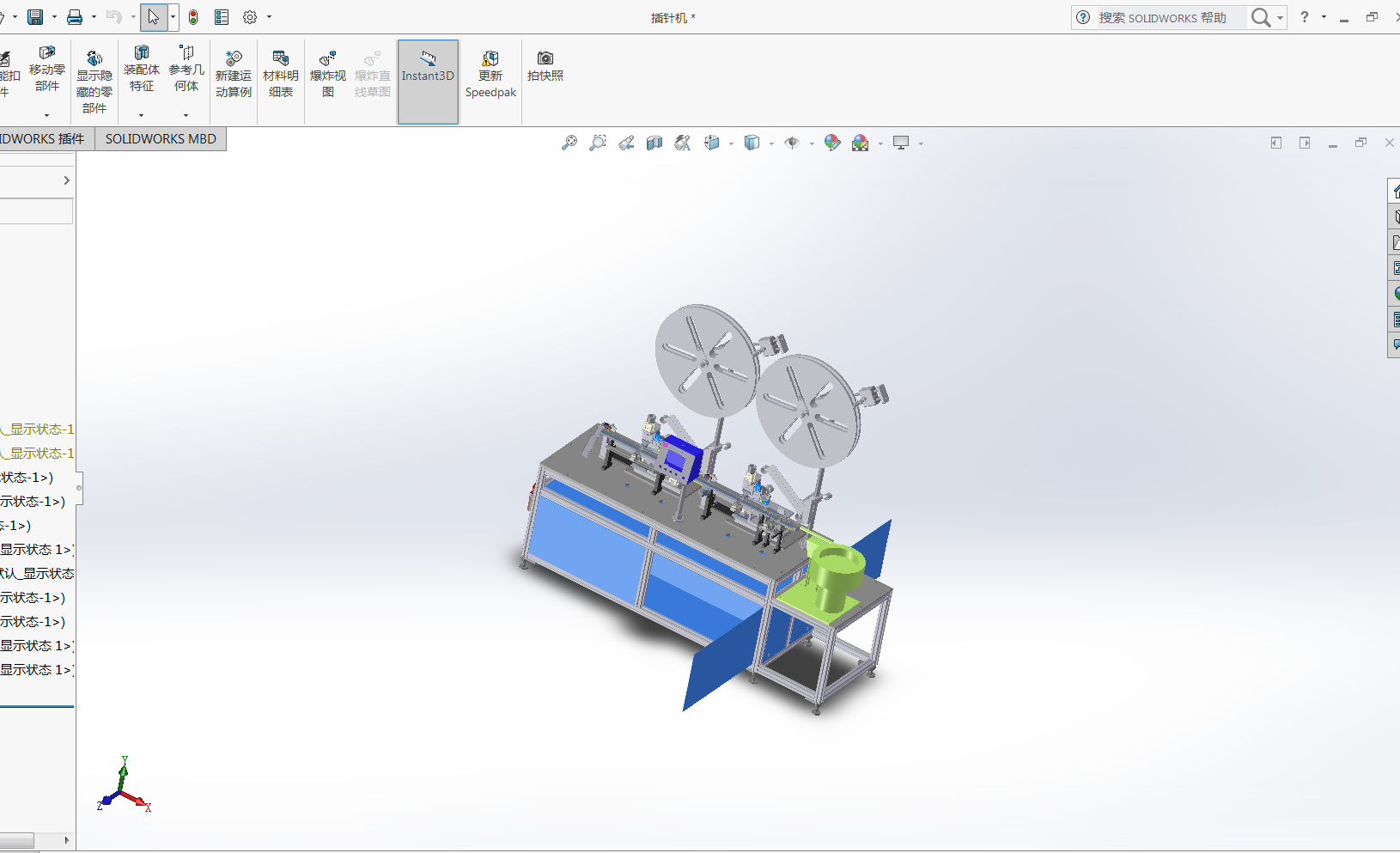Screen dimensions: 1400x853
Task: Take a 拍快照 snapshot
Action: click(545, 65)
